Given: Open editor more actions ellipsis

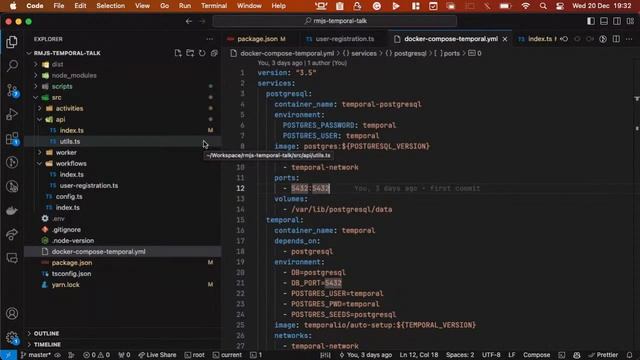Looking at the screenshot, I should [x=629, y=39].
